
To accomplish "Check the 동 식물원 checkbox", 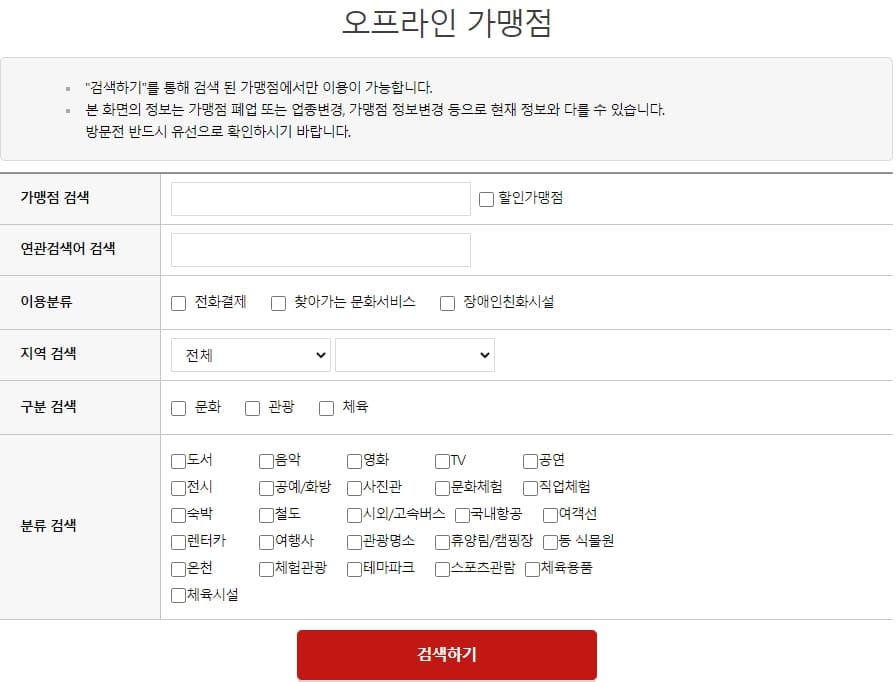I will point(550,542).
